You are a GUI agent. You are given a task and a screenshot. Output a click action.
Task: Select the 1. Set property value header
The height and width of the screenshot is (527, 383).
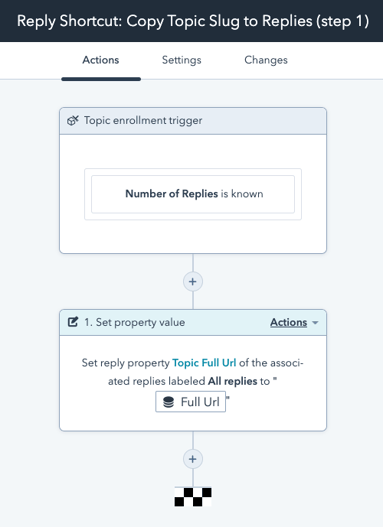[193, 322]
